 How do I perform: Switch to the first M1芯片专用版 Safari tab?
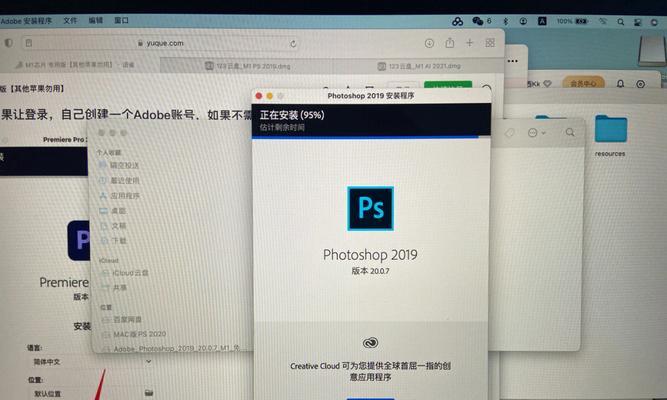[80, 65]
